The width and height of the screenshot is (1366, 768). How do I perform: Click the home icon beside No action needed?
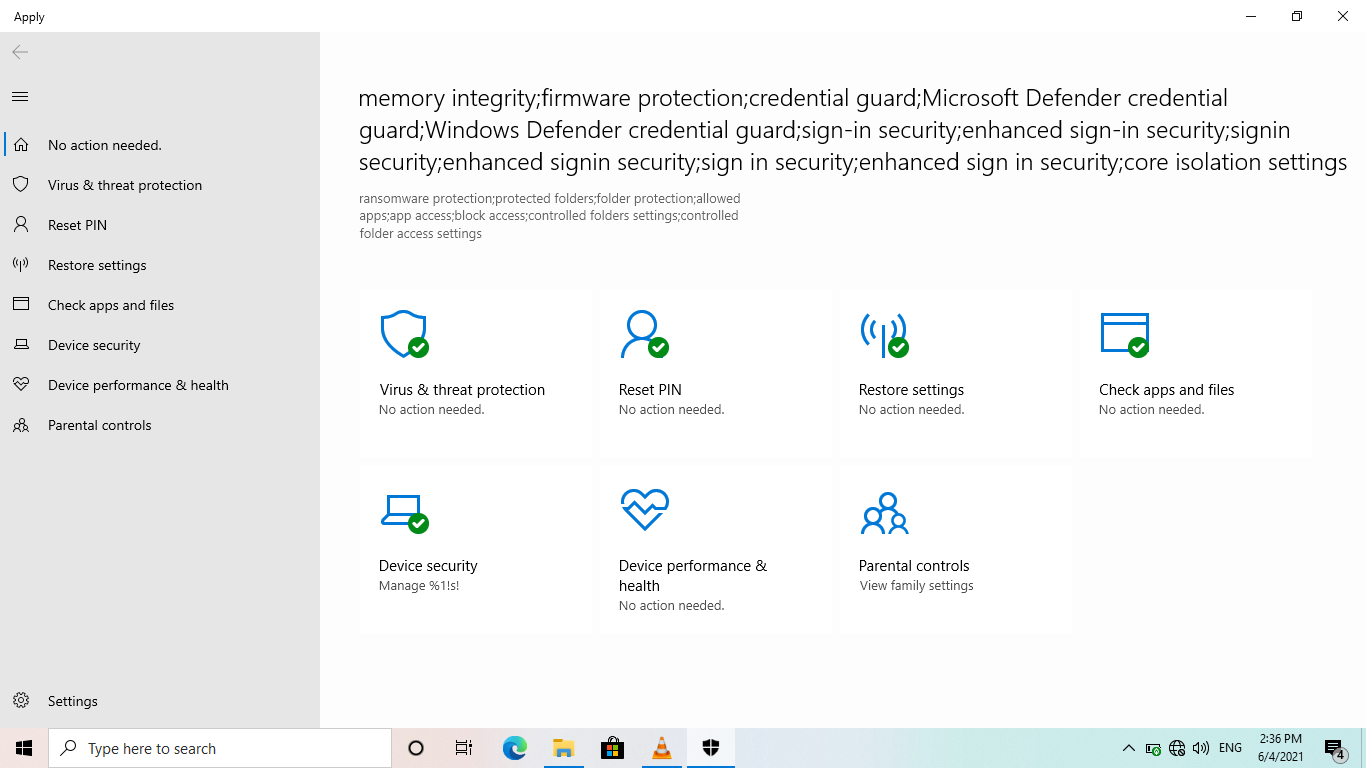point(20,144)
